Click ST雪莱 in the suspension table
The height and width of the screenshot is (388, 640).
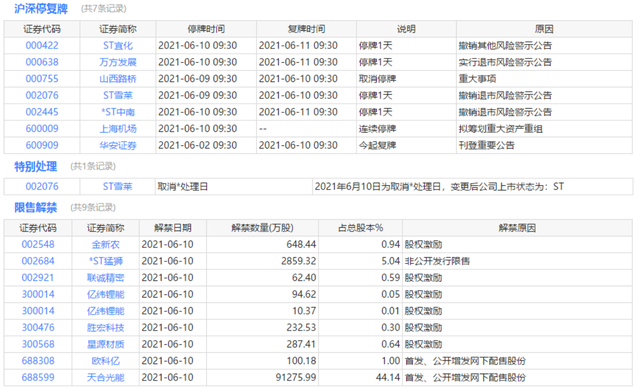point(118,95)
